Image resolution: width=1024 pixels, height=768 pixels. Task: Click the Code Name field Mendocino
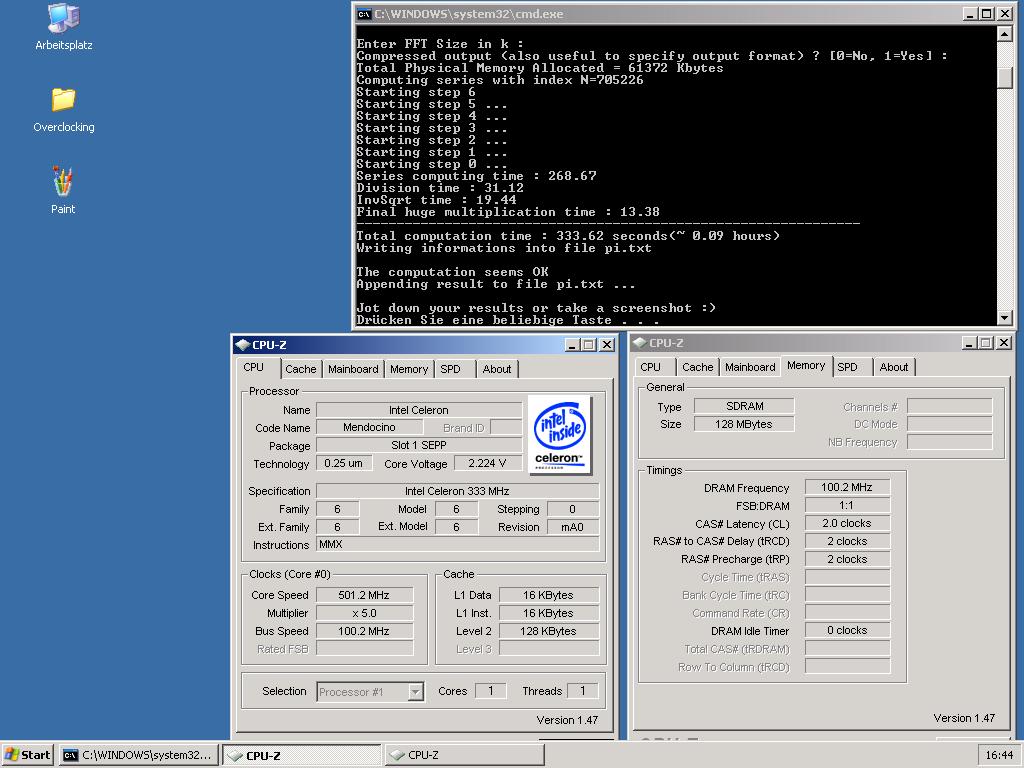(369, 427)
